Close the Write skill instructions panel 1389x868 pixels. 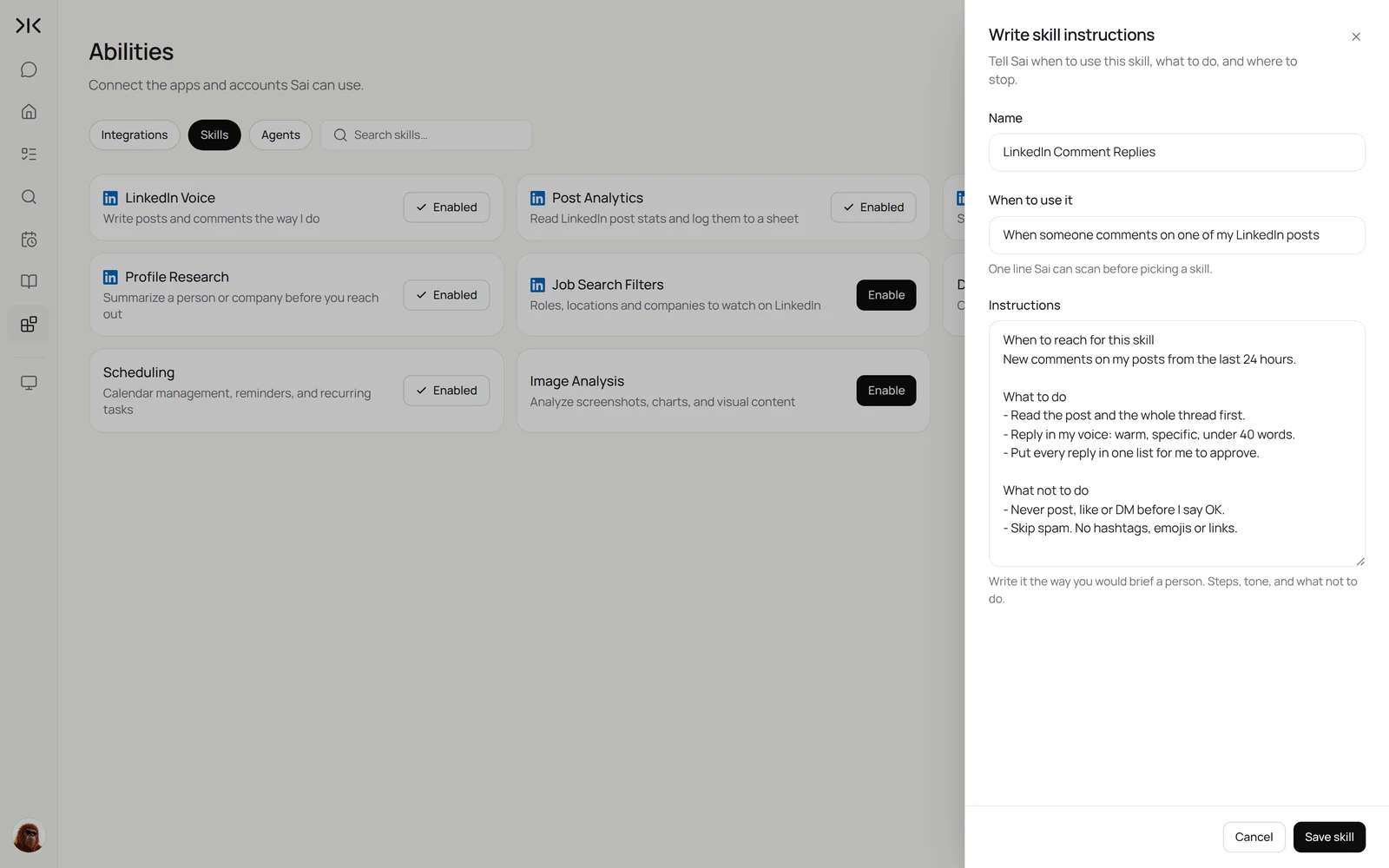coord(1356,36)
